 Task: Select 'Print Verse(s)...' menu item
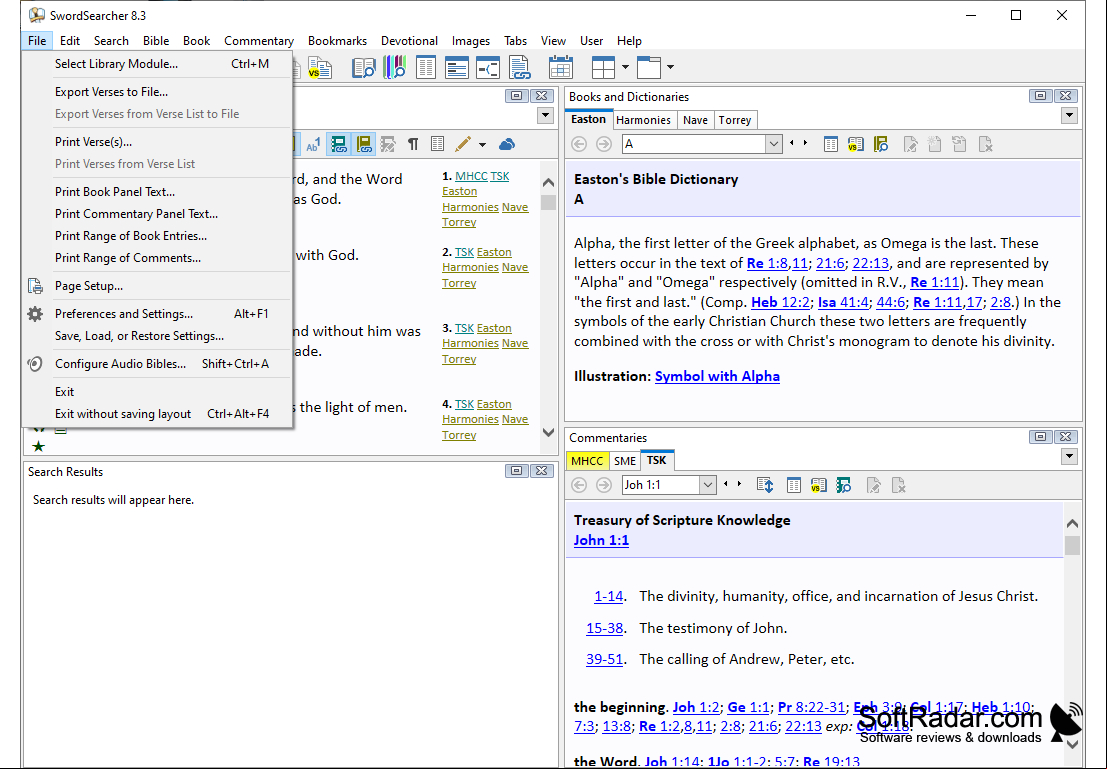coord(157,142)
